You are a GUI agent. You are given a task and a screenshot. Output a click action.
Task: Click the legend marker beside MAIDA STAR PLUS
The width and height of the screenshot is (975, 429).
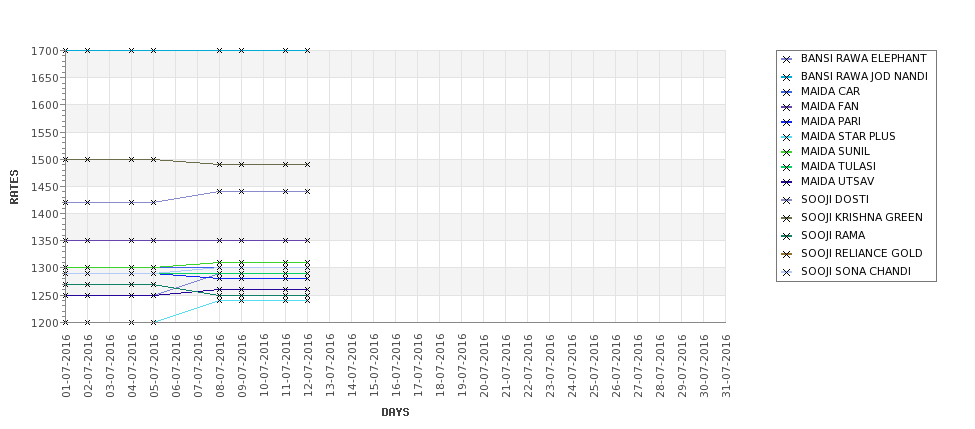point(787,137)
